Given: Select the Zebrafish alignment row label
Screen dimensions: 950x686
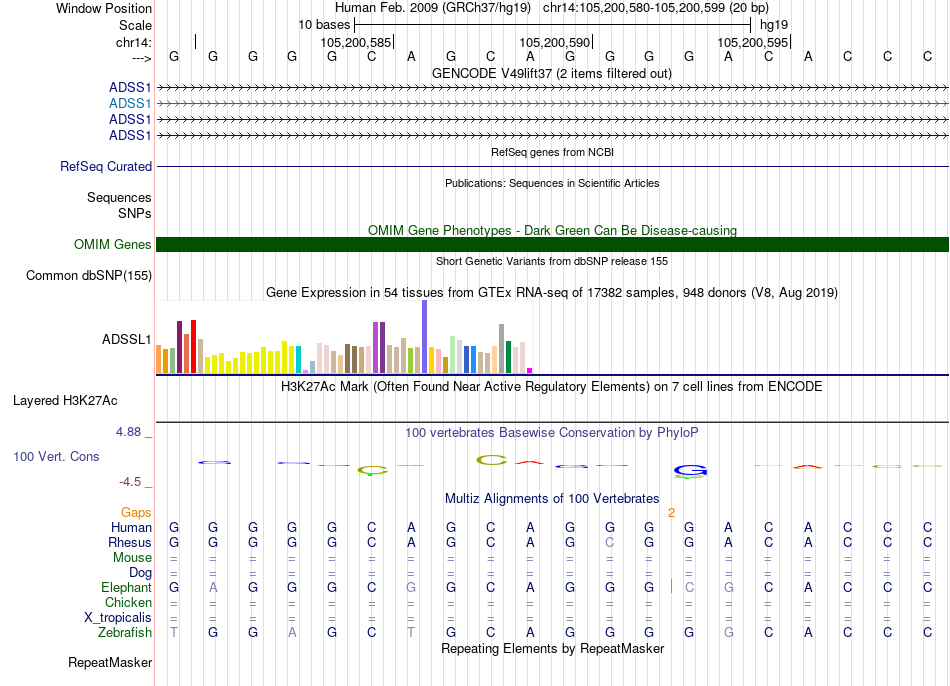Looking at the screenshot, I should (125, 632).
